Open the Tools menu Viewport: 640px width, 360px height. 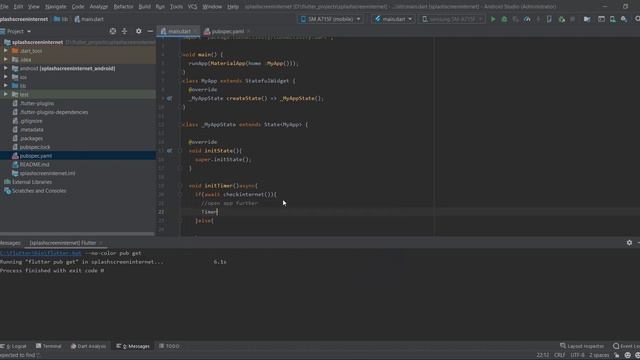[176, 7]
